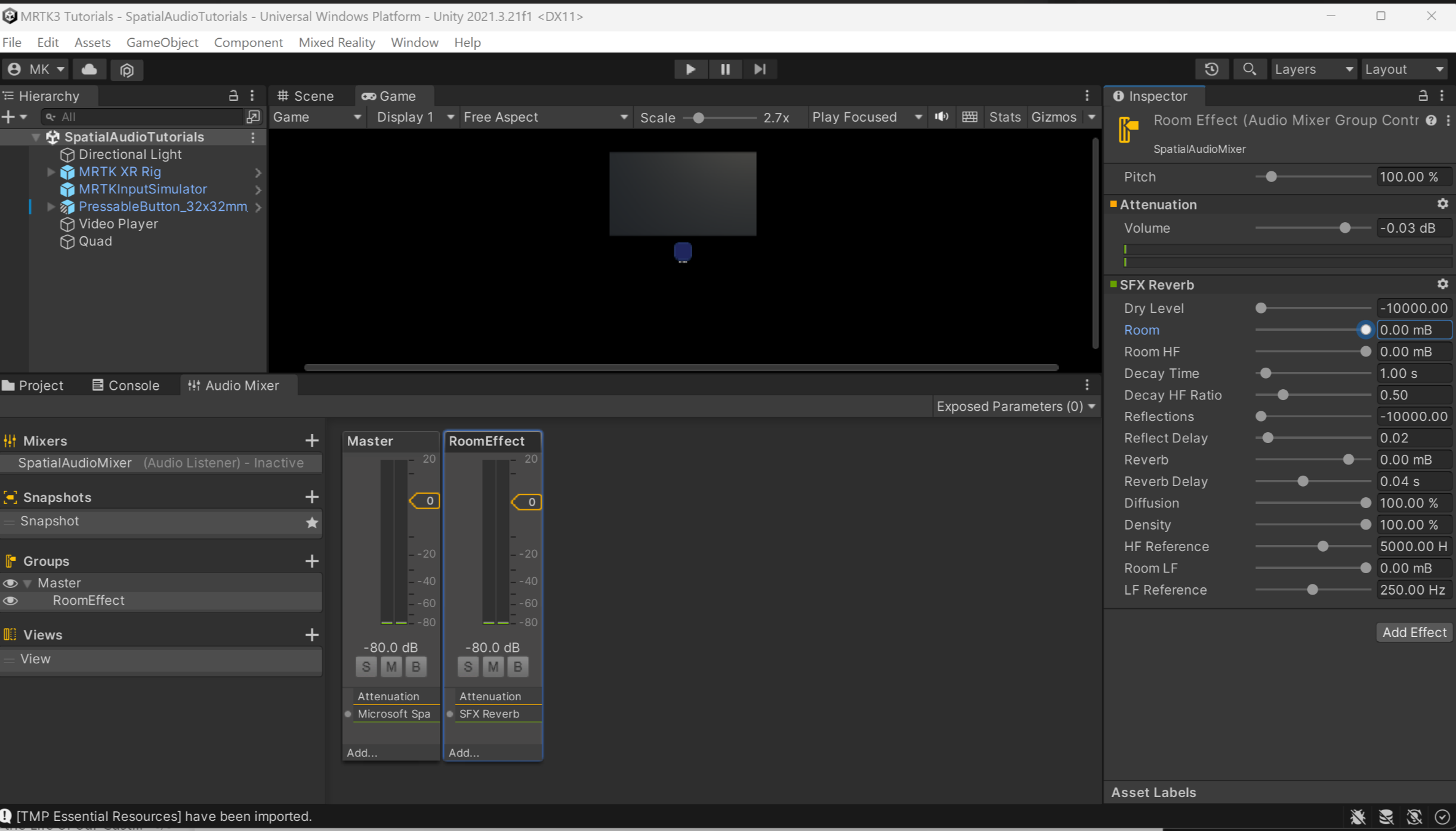
Task: Click the SFX Reverb settings gear
Action: (1442, 284)
